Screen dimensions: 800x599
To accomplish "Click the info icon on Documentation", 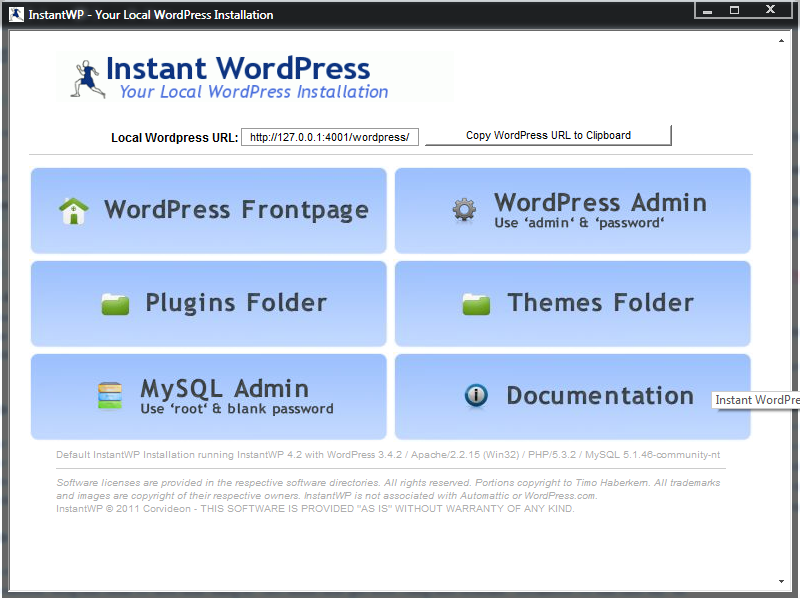I will click(x=475, y=396).
